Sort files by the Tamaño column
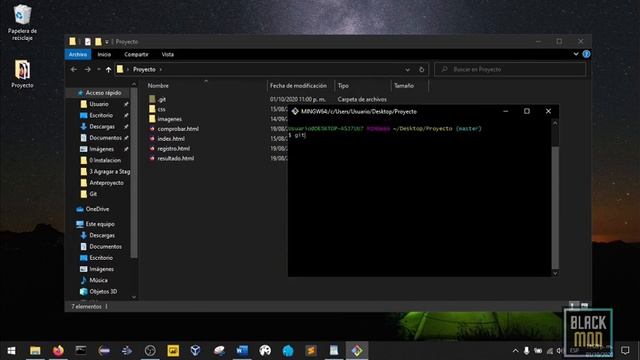 404,86
